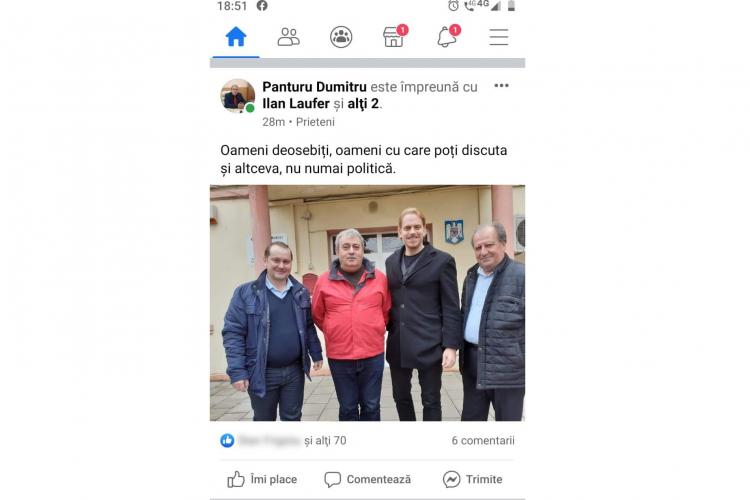This screenshot has height=500, width=750.
Task: Click the blue like reaction icon
Action: [227, 440]
